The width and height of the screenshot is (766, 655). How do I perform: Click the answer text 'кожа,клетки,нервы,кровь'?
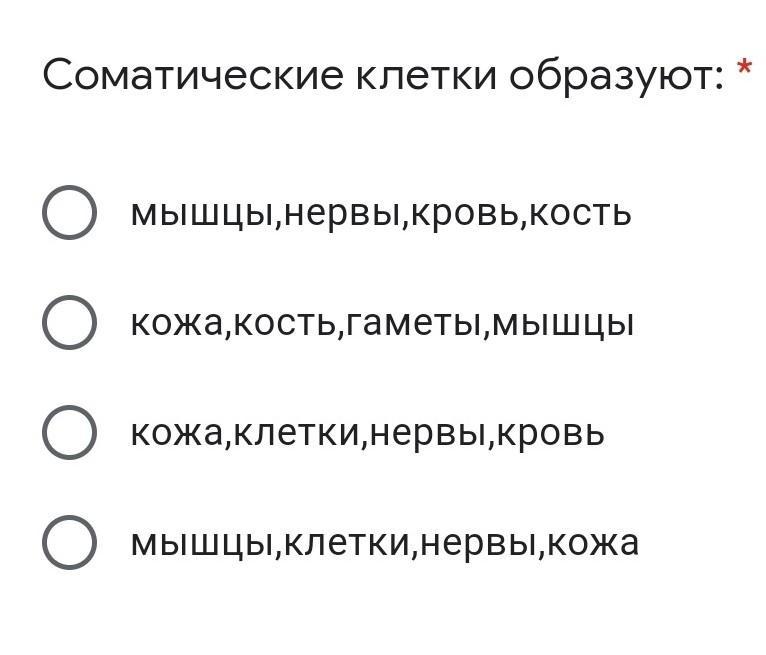pyautogui.click(x=367, y=433)
